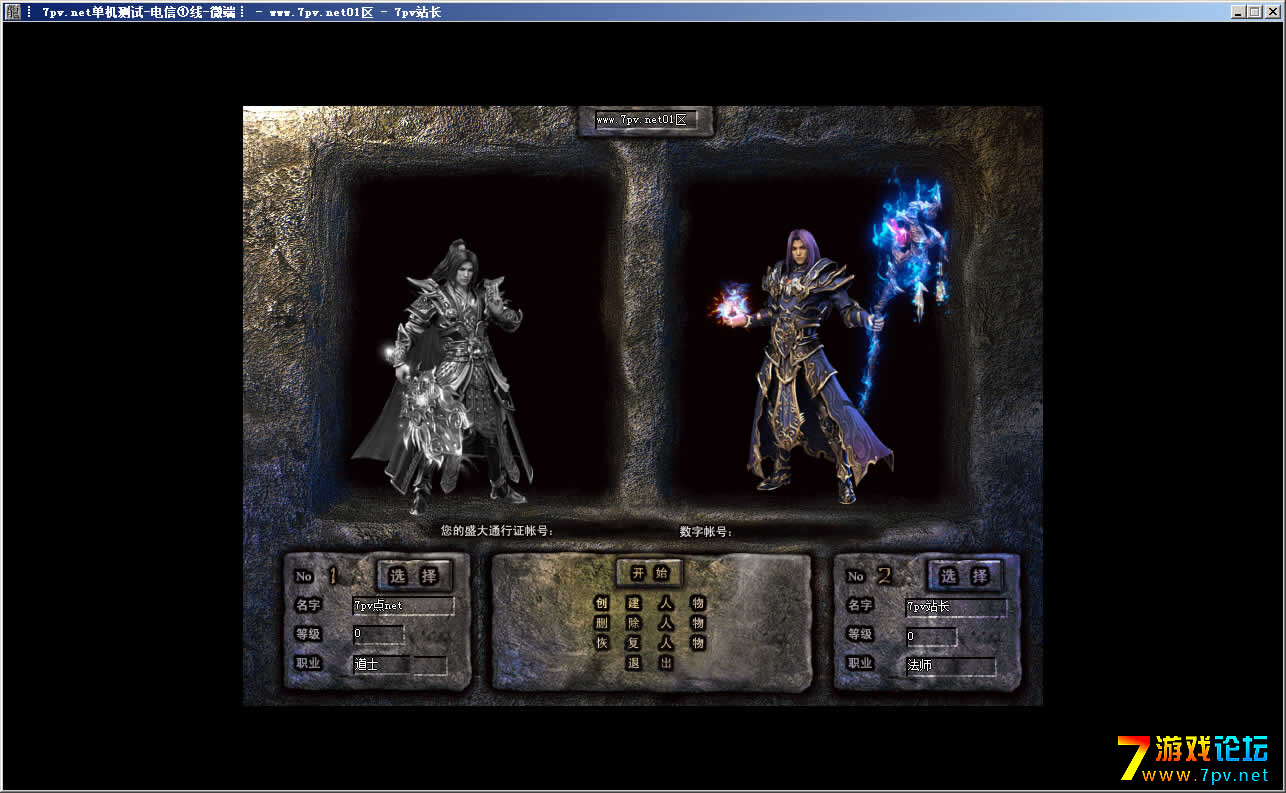Image resolution: width=1286 pixels, height=793 pixels.
Task: Click the level field of slot No 2
Action: tap(931, 636)
